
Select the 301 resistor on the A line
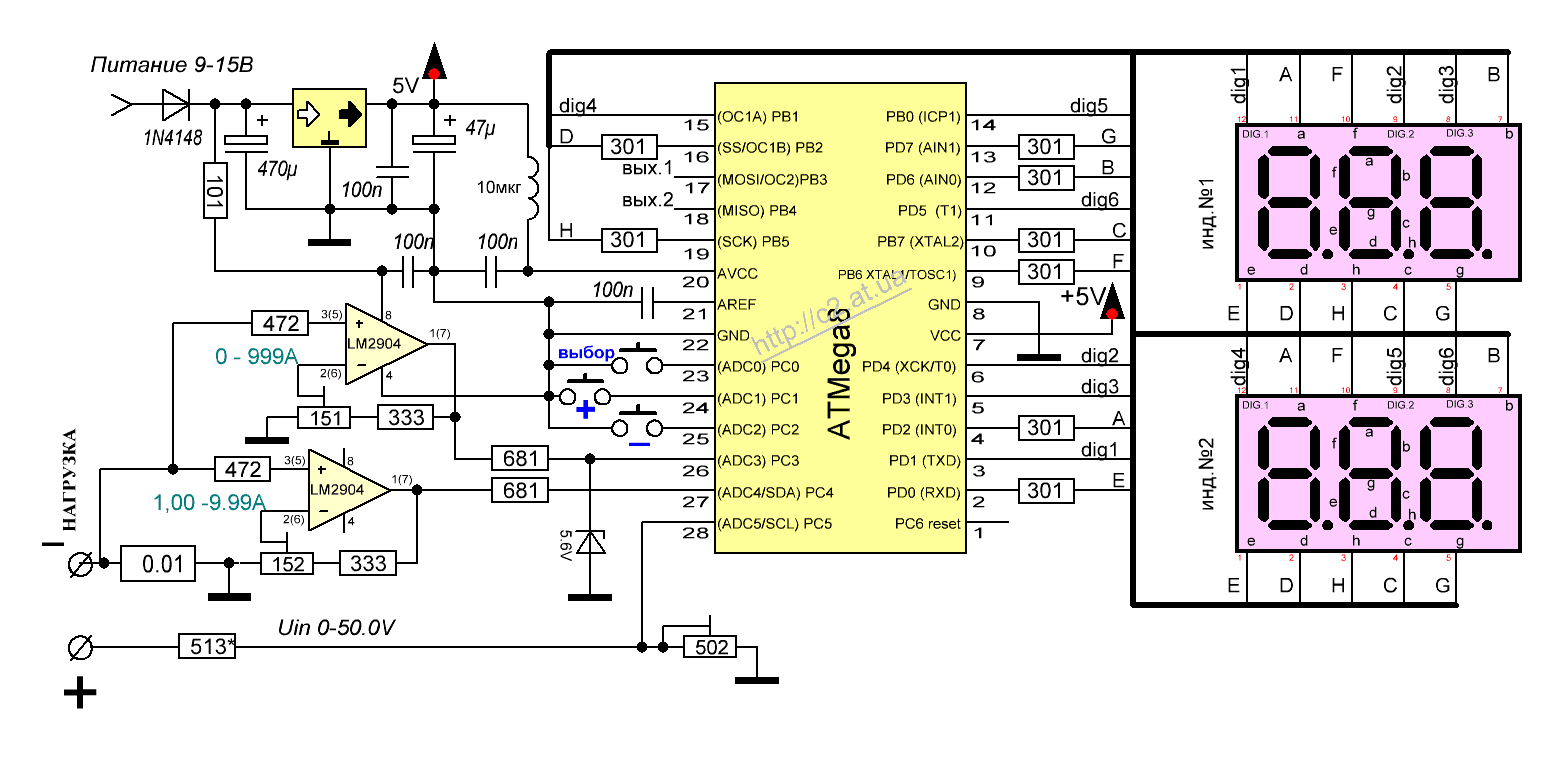pos(1045,427)
